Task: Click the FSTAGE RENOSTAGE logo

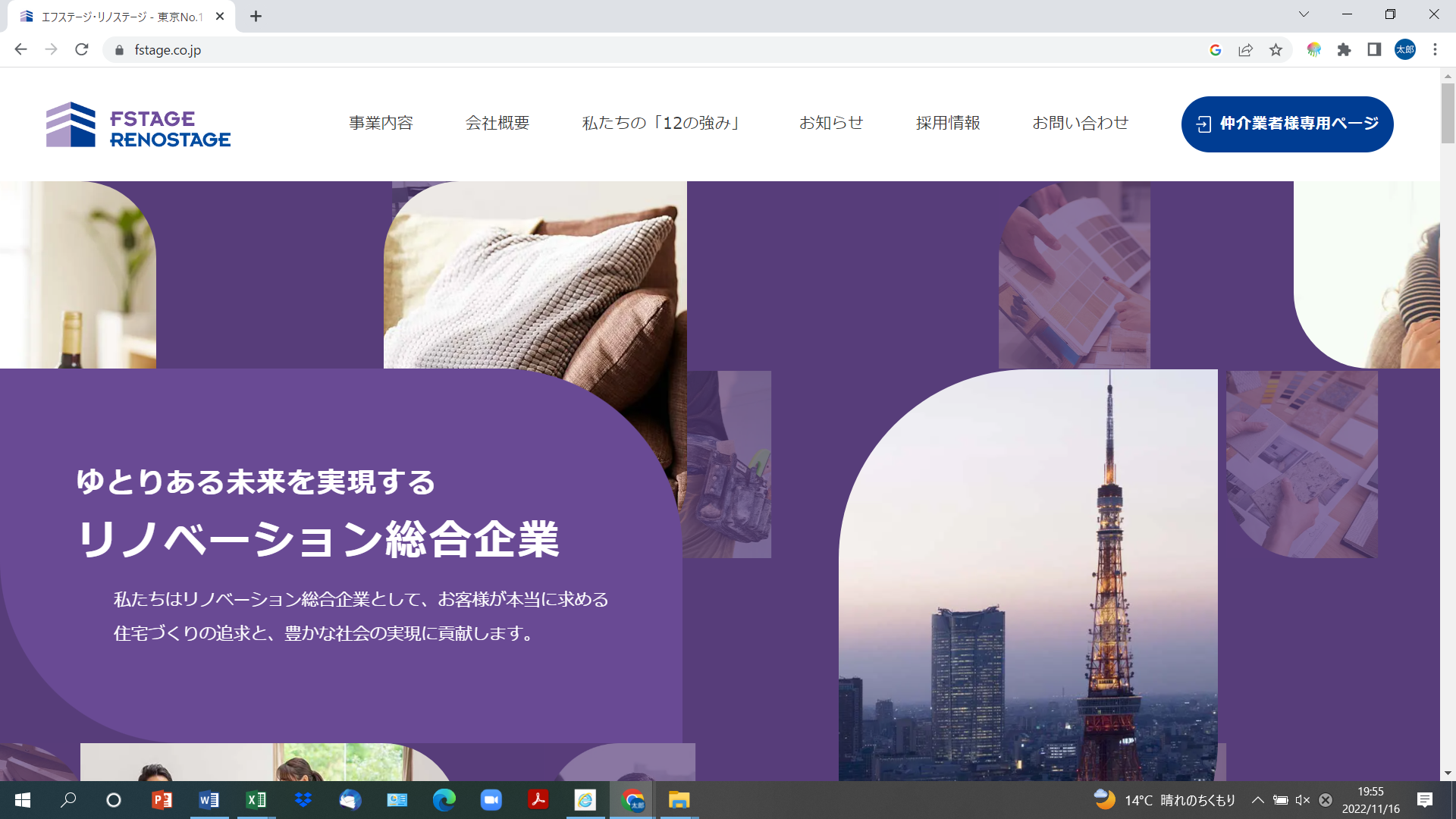Action: (x=138, y=125)
